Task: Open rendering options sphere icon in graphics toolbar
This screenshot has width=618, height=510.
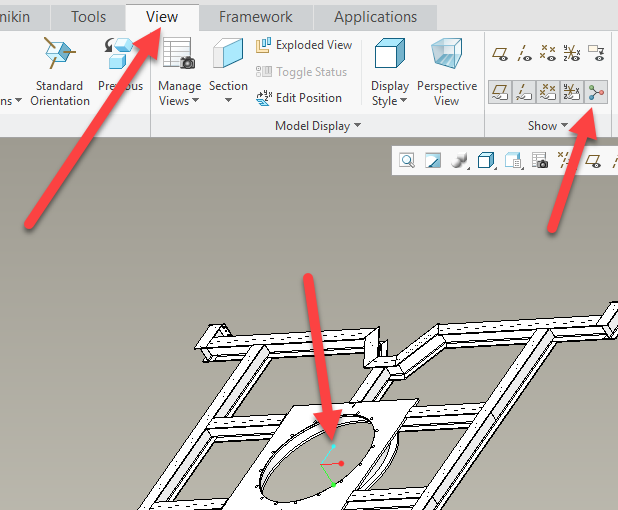Action: 459,161
